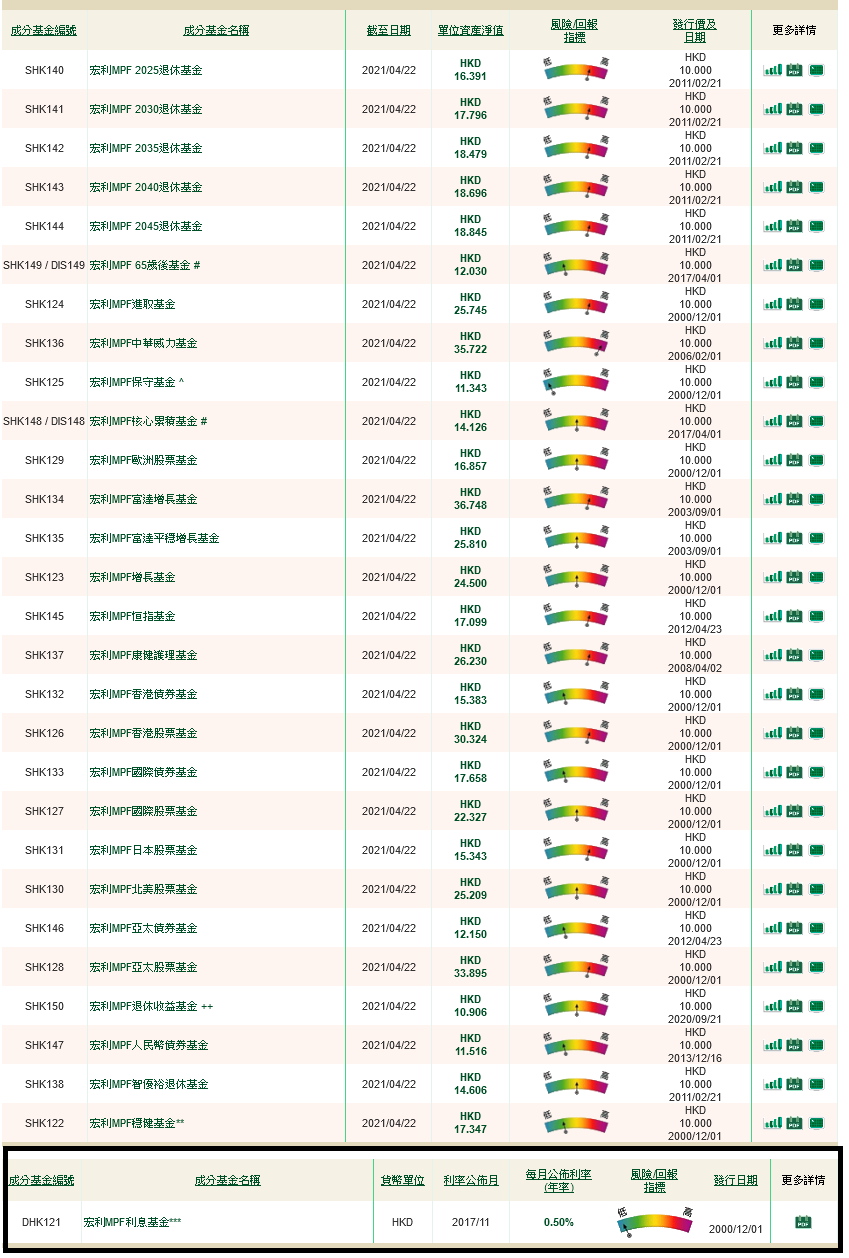Open the price table icon for SHK130
The height and width of the screenshot is (1258, 849).
pos(817,889)
